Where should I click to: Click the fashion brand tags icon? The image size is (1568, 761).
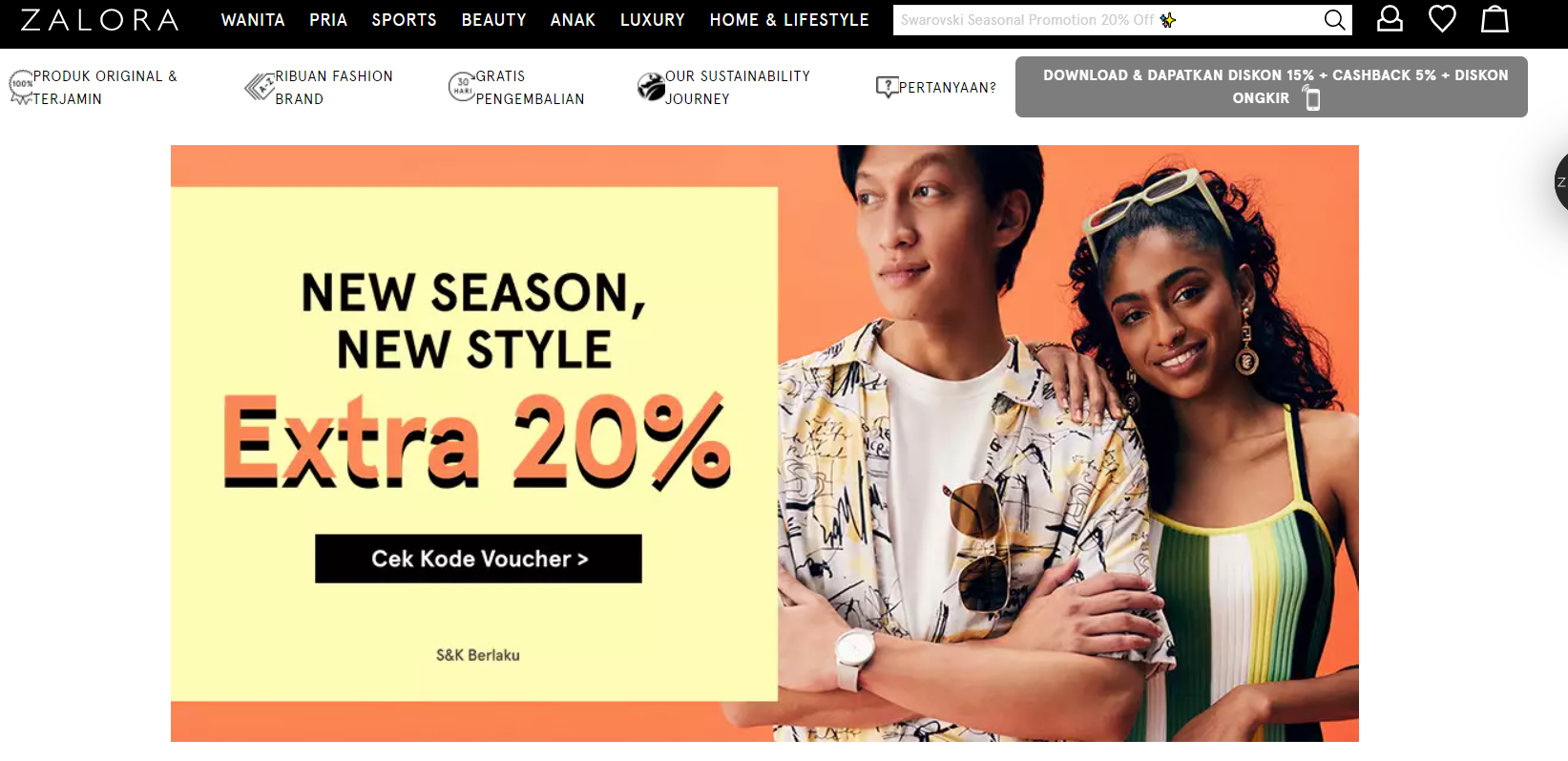click(x=260, y=87)
